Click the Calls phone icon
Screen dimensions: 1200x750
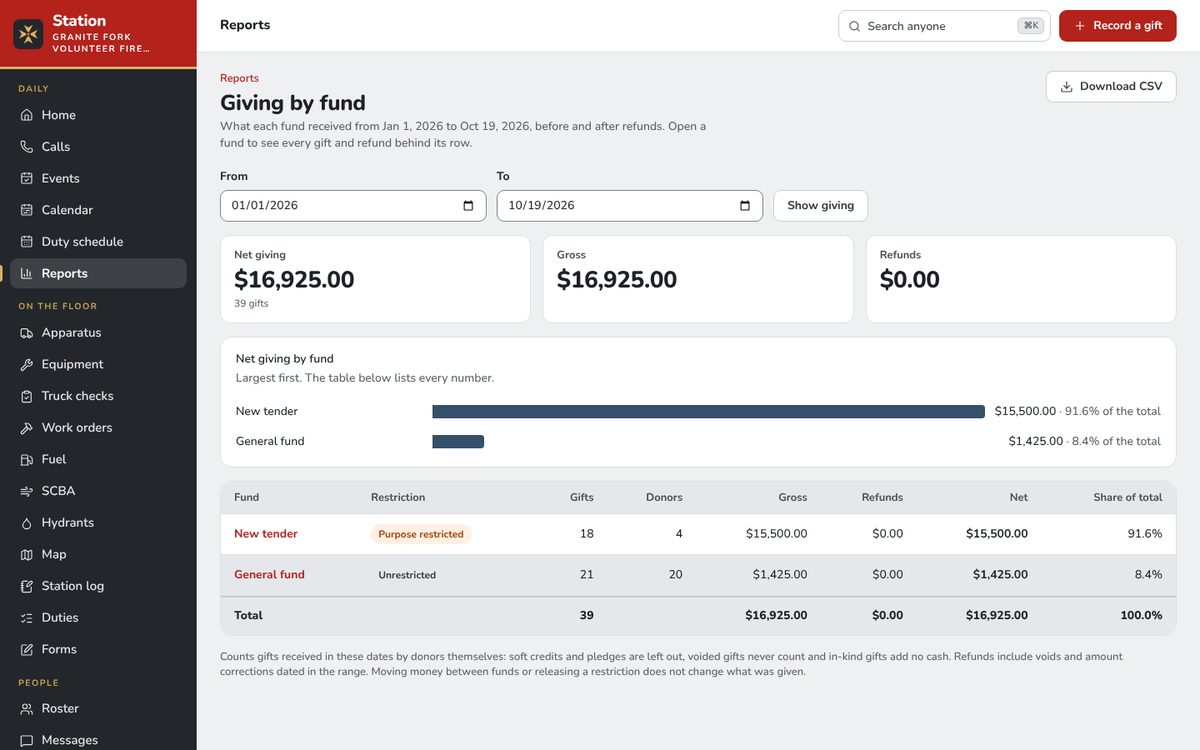pos(27,147)
